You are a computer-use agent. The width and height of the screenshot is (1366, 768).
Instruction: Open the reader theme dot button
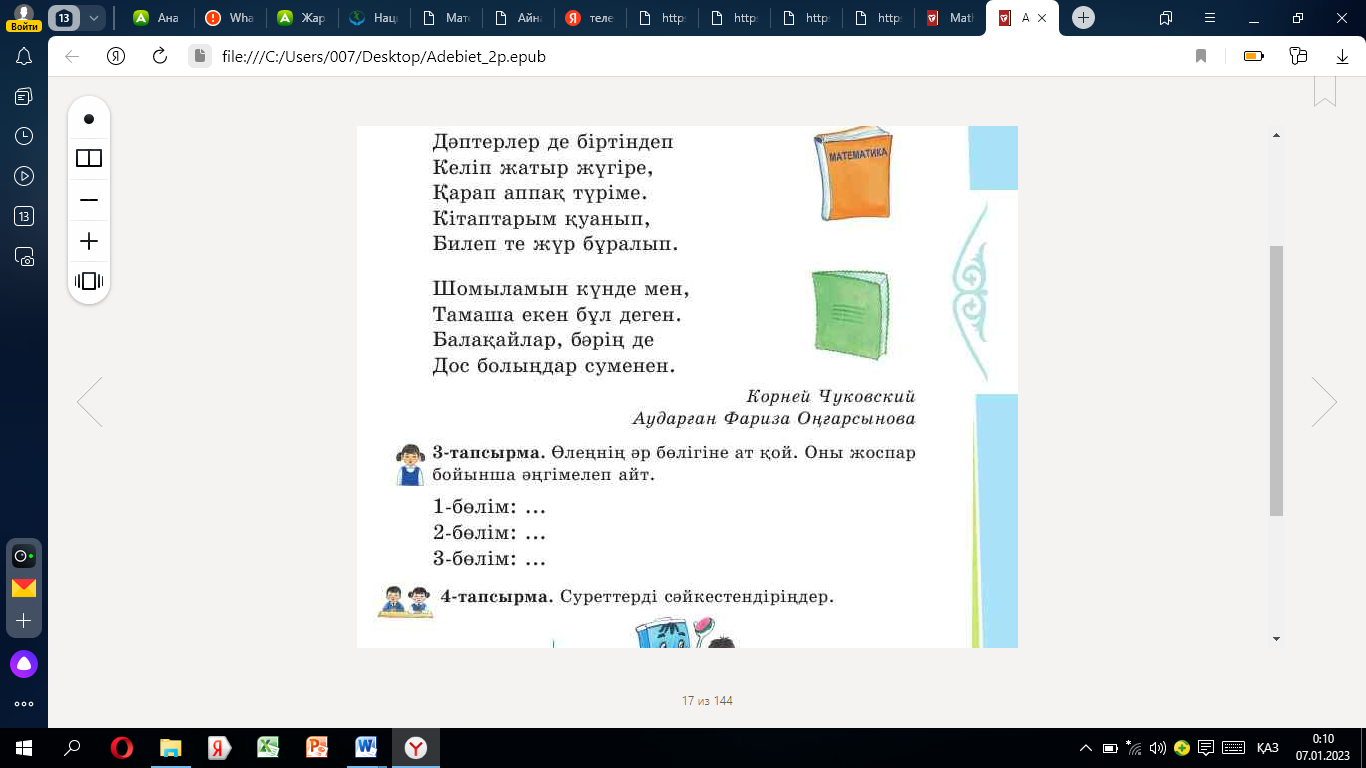tap(89, 119)
